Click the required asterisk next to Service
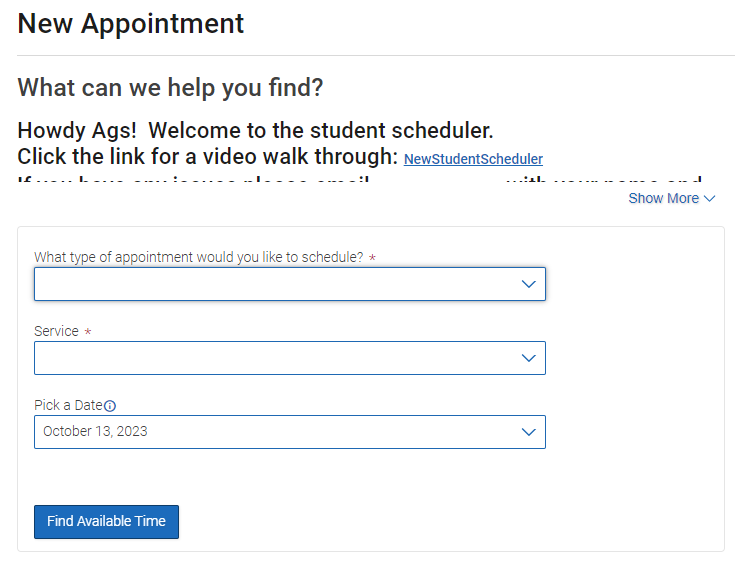735x566 pixels. point(88,332)
